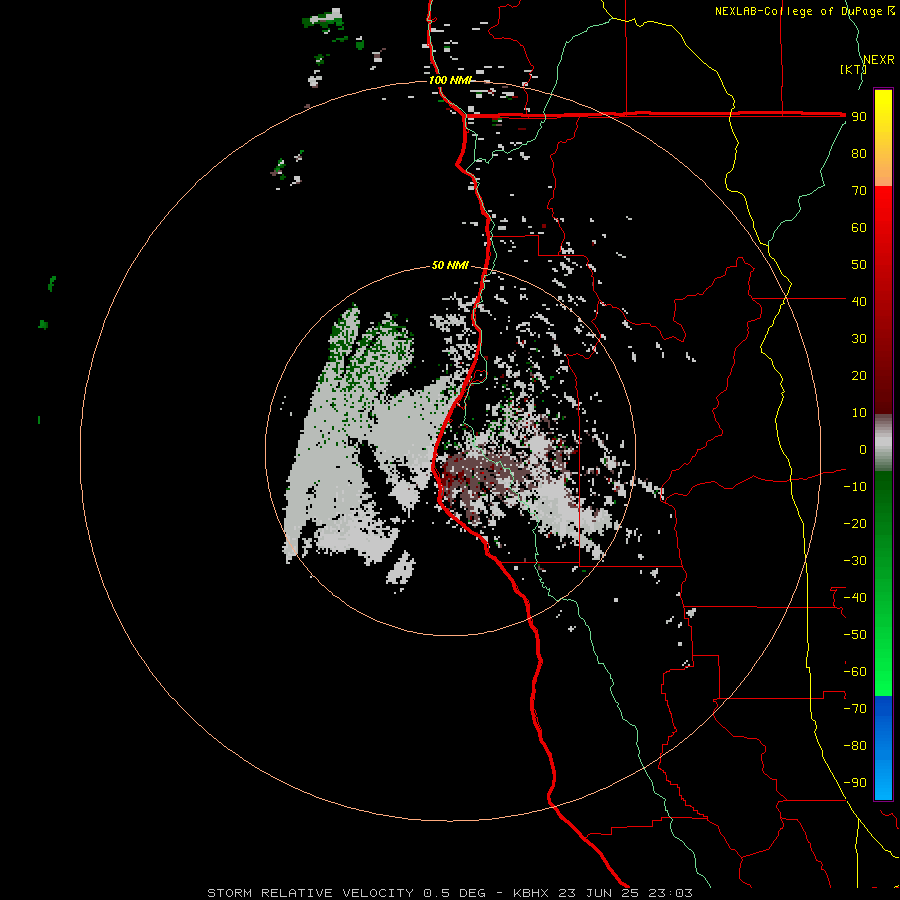Click the 70 value on the velocity scale
Viewport: 900px width, 900px height.
859,191
